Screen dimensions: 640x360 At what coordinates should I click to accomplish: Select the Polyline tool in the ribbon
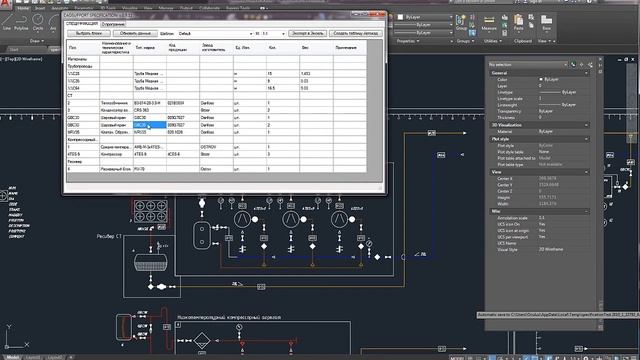[x=21, y=22]
